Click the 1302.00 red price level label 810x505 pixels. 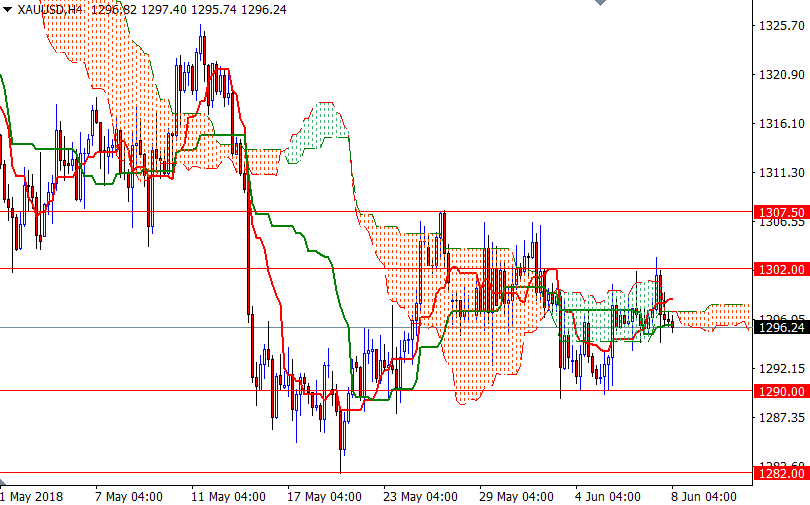(782, 270)
